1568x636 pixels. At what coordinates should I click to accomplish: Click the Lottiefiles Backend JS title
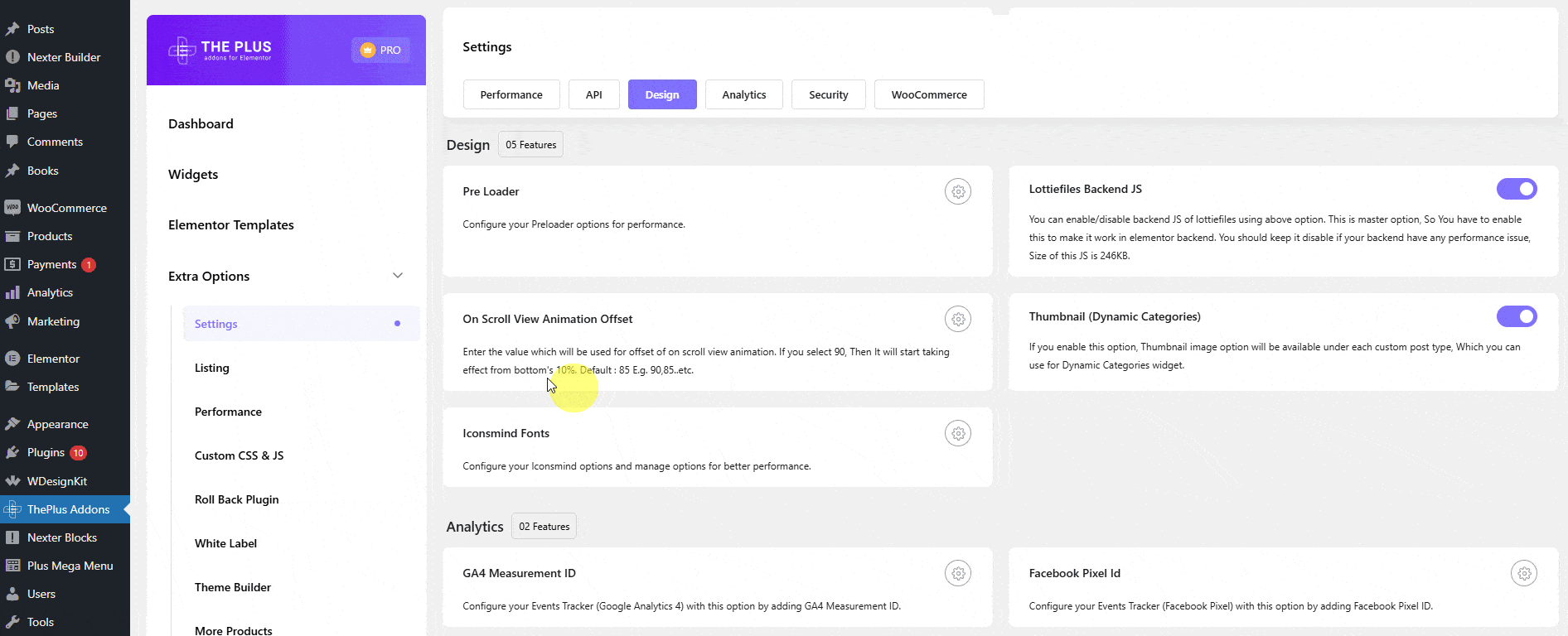pyautogui.click(x=1085, y=189)
